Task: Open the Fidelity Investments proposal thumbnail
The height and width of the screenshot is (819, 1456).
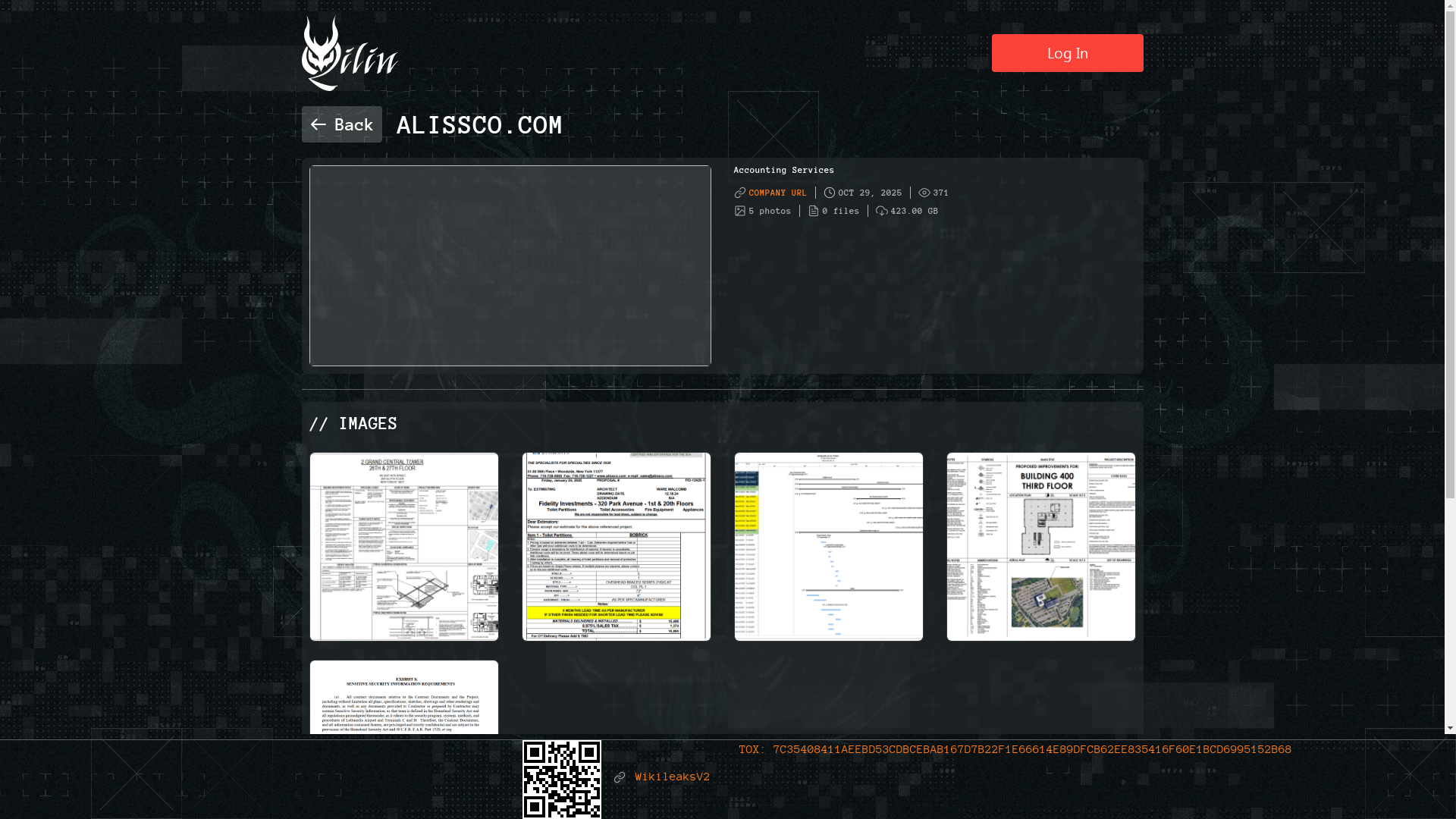Action: [617, 547]
